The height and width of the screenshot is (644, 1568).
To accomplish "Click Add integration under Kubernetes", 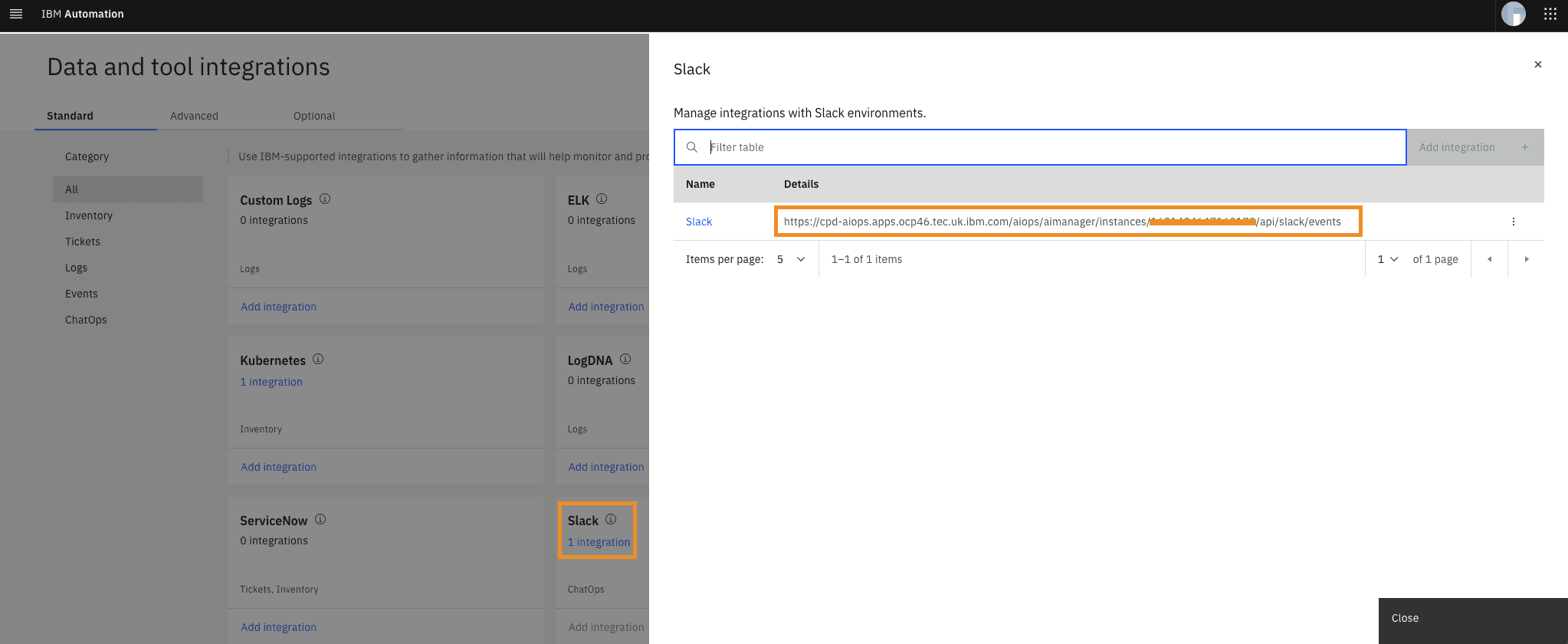I will [x=278, y=467].
